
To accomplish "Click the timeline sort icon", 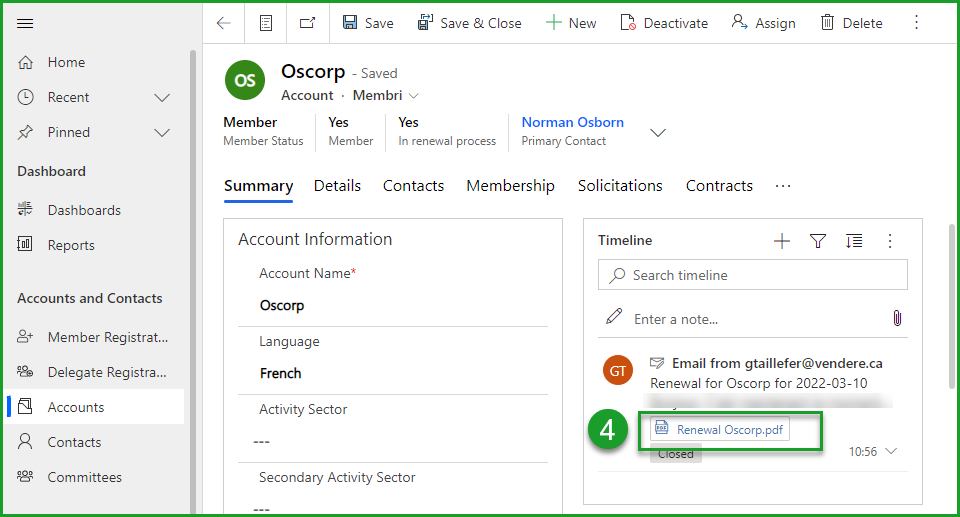I will [x=854, y=241].
